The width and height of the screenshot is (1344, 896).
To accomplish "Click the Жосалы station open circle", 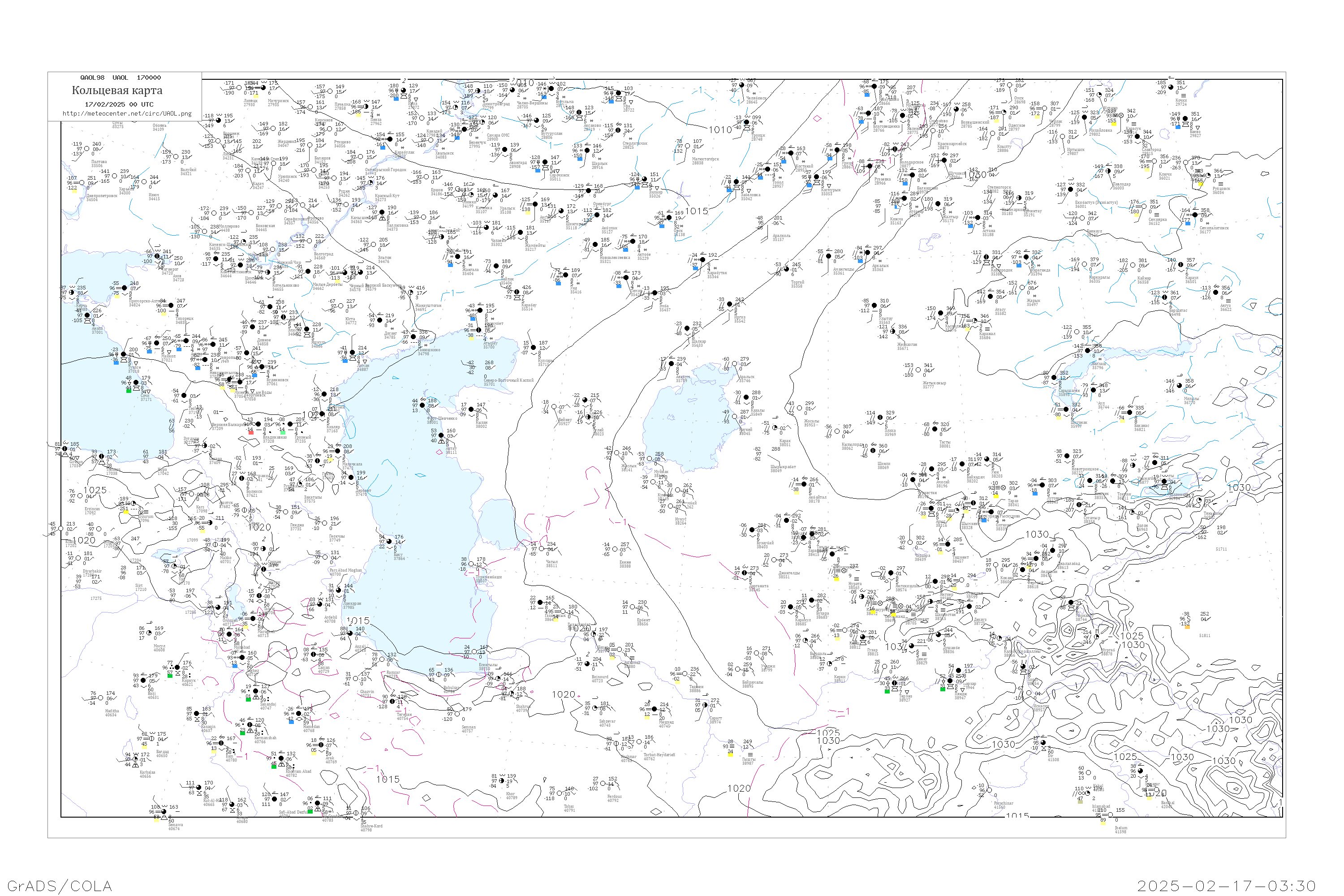I will (800, 409).
